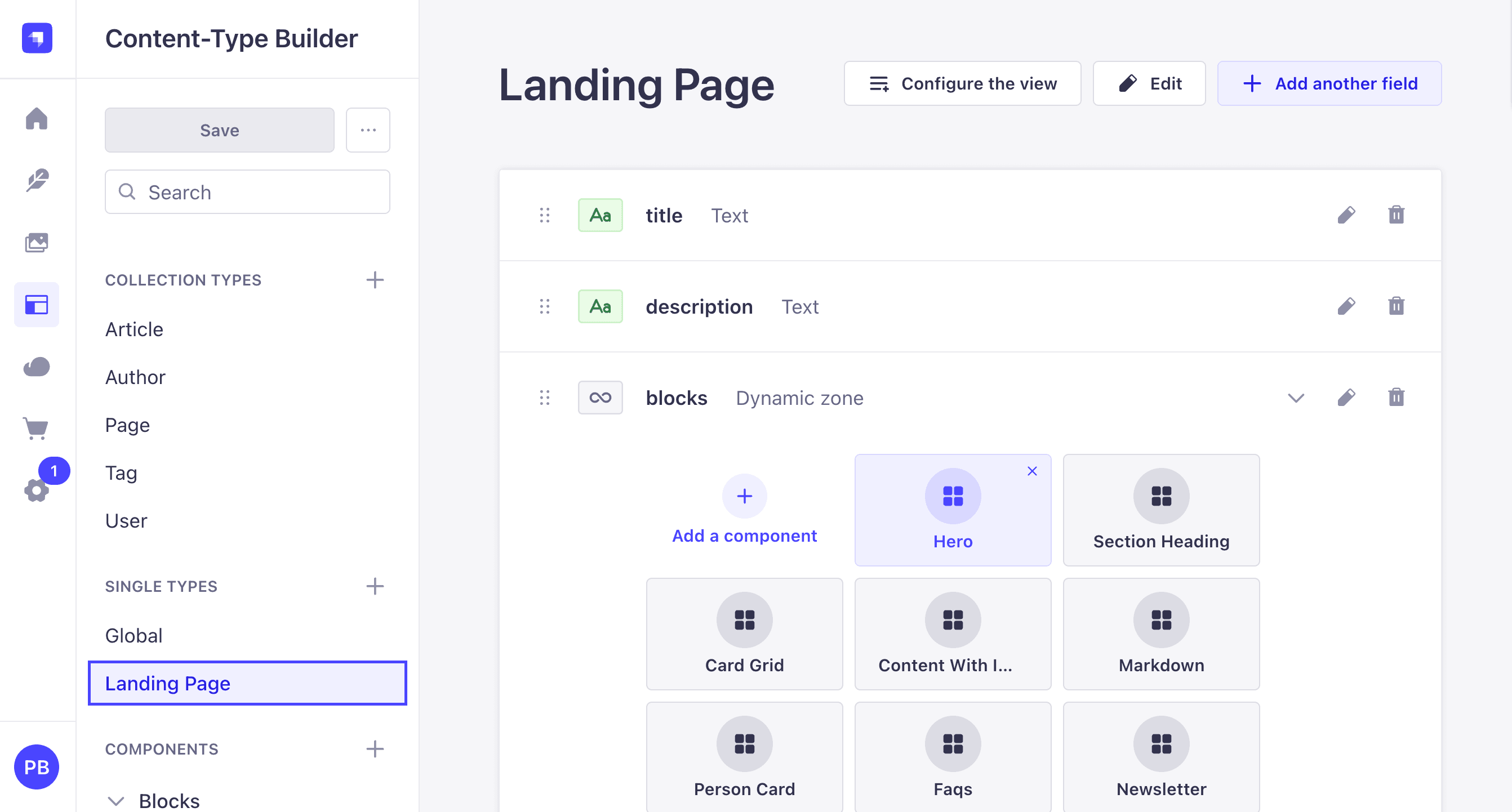Click the Save button
1512x812 pixels.
pos(220,130)
